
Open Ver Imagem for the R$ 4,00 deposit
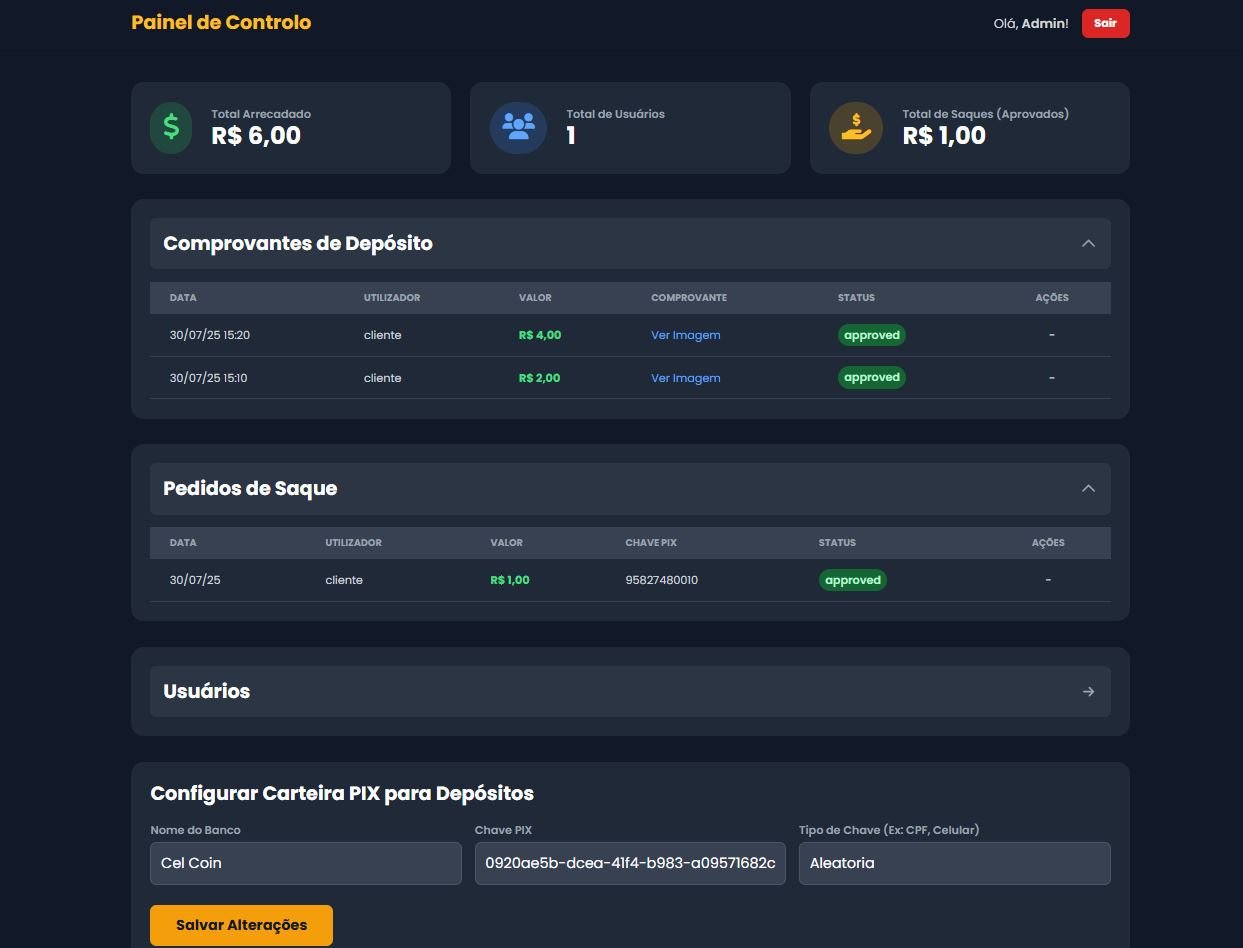coord(685,335)
